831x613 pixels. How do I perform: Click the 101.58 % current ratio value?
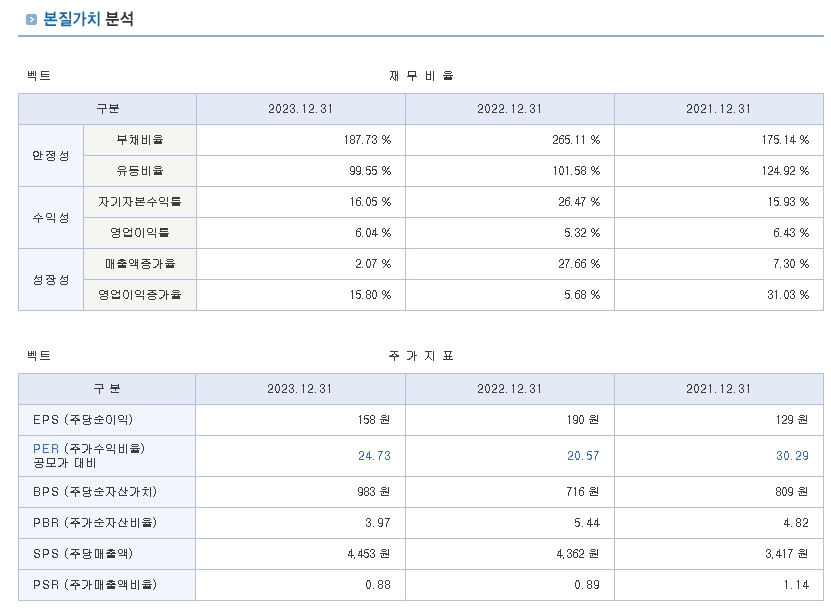point(576,171)
